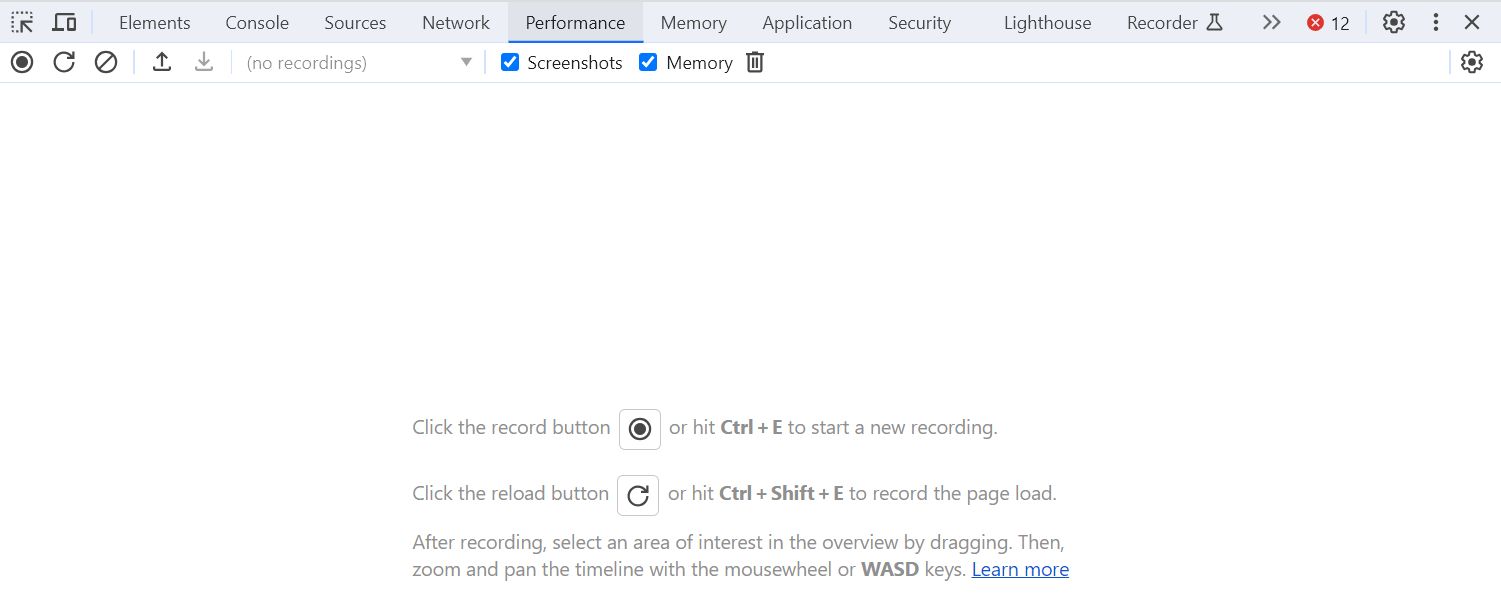Open the recordings dropdown list
The width and height of the screenshot is (1501, 604).
click(359, 63)
